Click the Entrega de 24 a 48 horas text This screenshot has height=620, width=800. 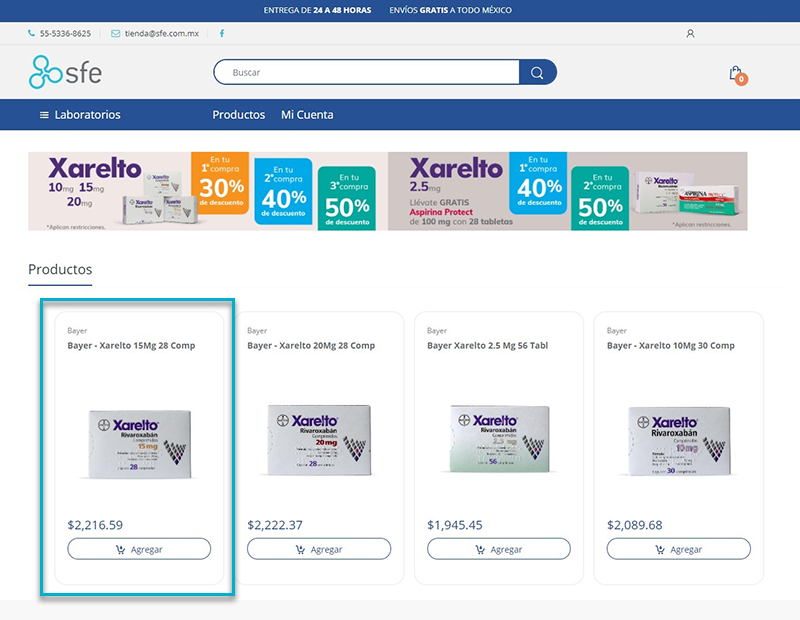point(317,10)
